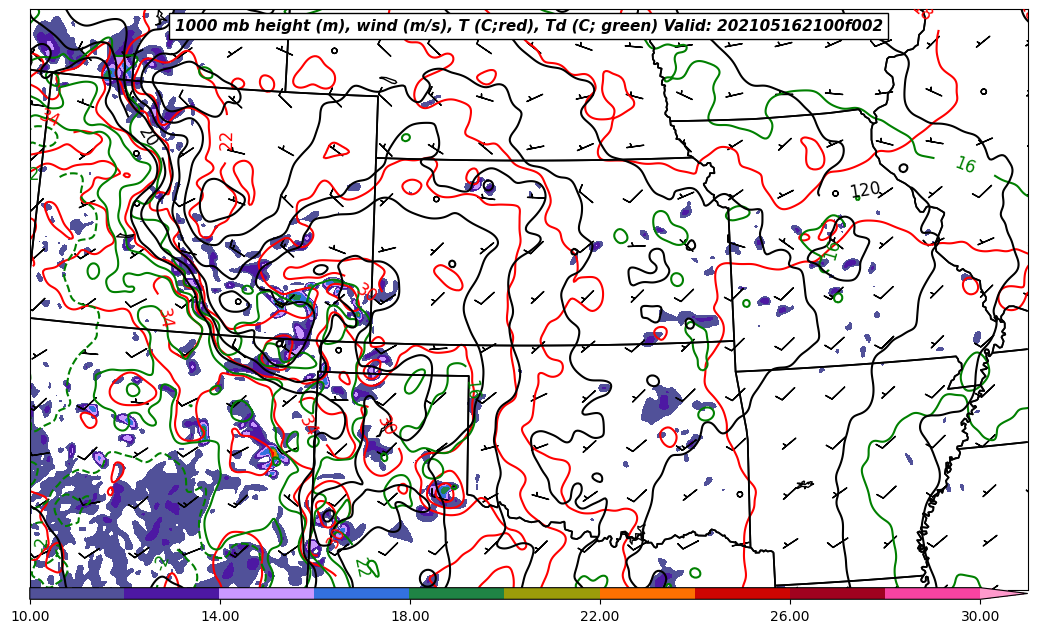
Task: Click the 18.00 colorbar tick label
Action: (x=410, y=617)
